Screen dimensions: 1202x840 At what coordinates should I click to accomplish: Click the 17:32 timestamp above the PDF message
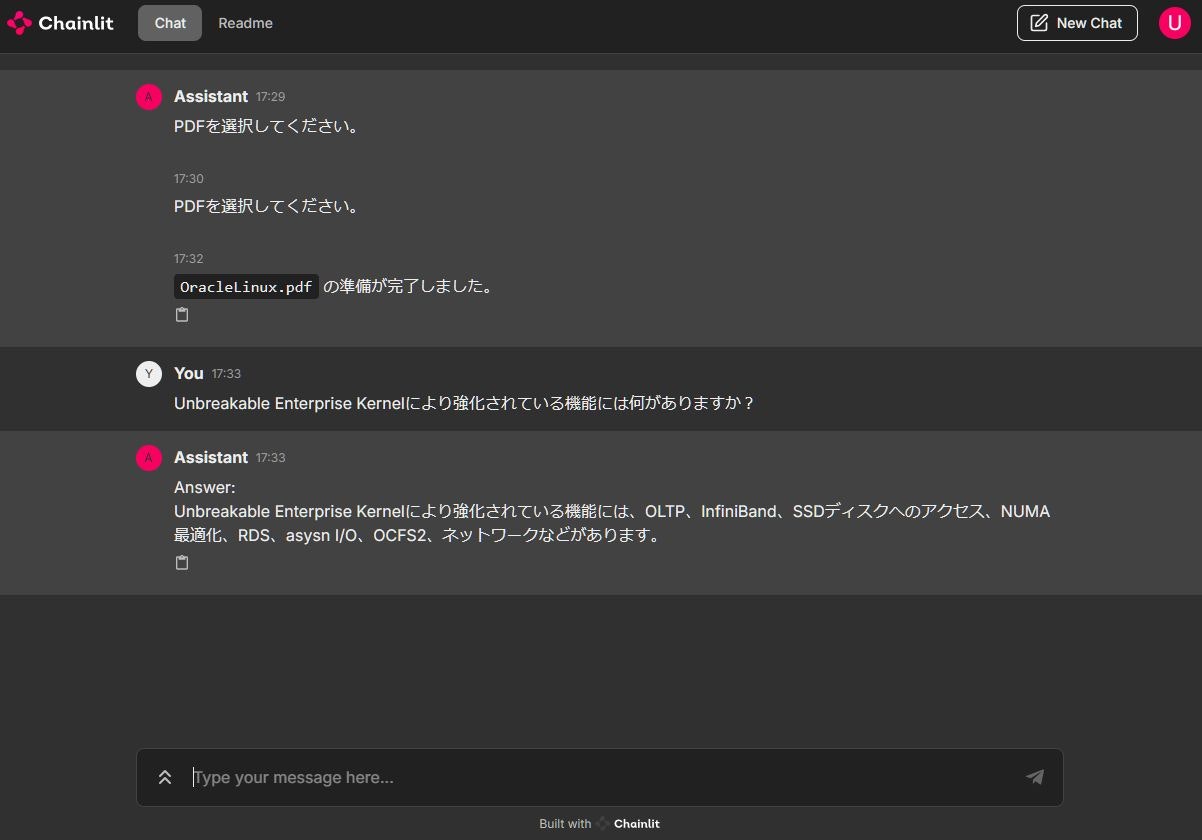(189, 258)
